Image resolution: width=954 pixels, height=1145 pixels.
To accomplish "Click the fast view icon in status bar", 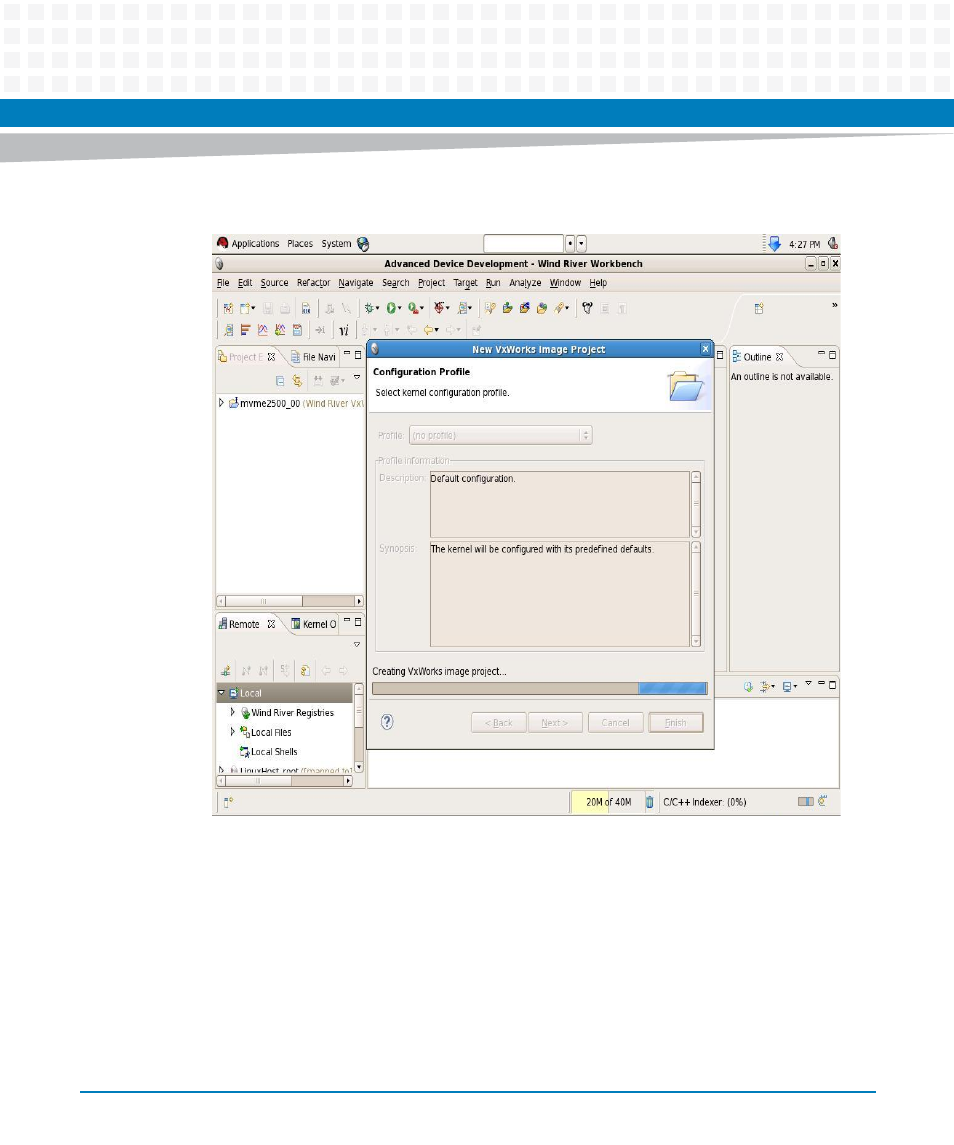I will tap(229, 802).
